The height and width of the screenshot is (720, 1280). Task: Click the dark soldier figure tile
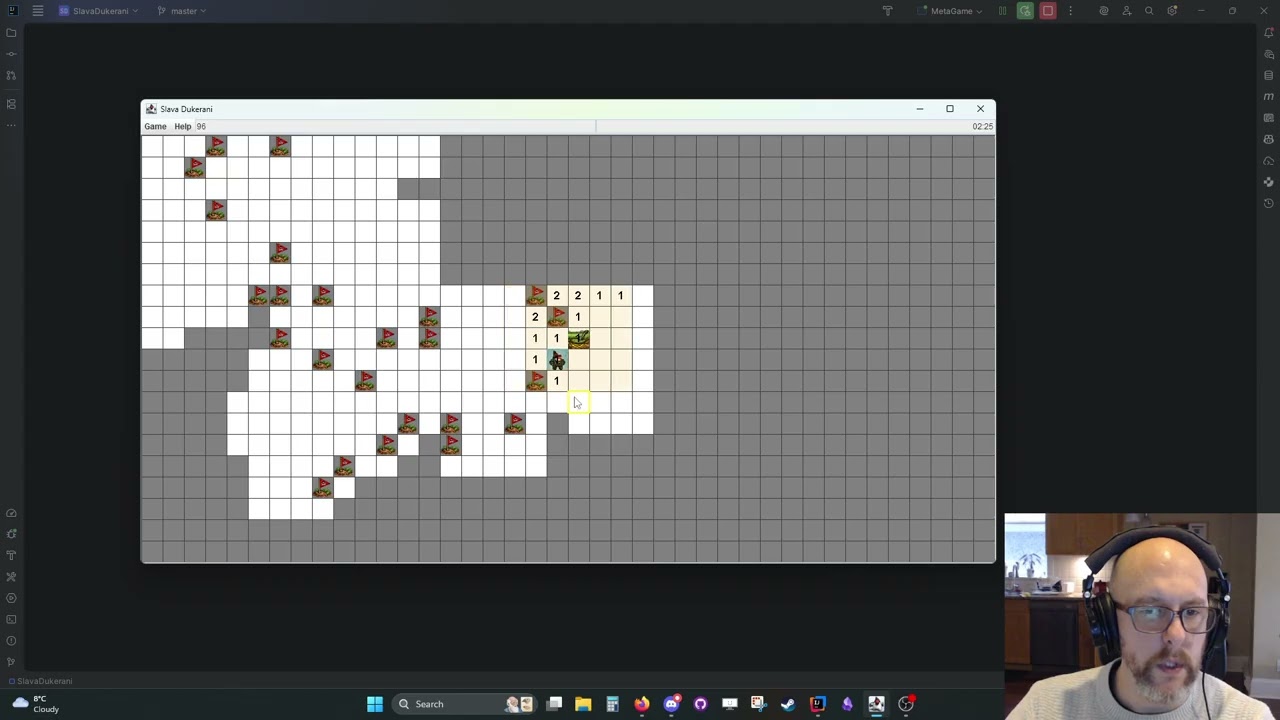point(557,360)
